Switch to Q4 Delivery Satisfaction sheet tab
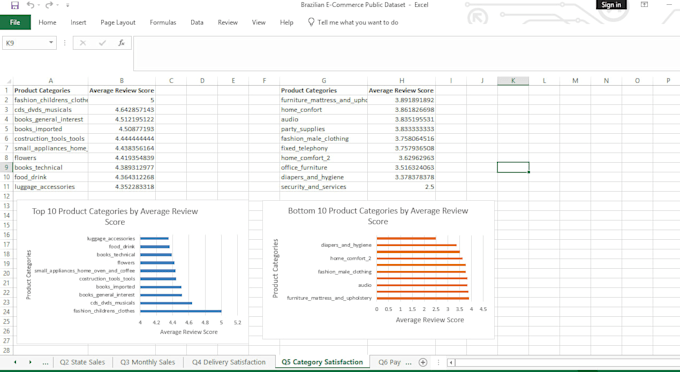Image resolution: width=680 pixels, height=372 pixels. point(229,362)
